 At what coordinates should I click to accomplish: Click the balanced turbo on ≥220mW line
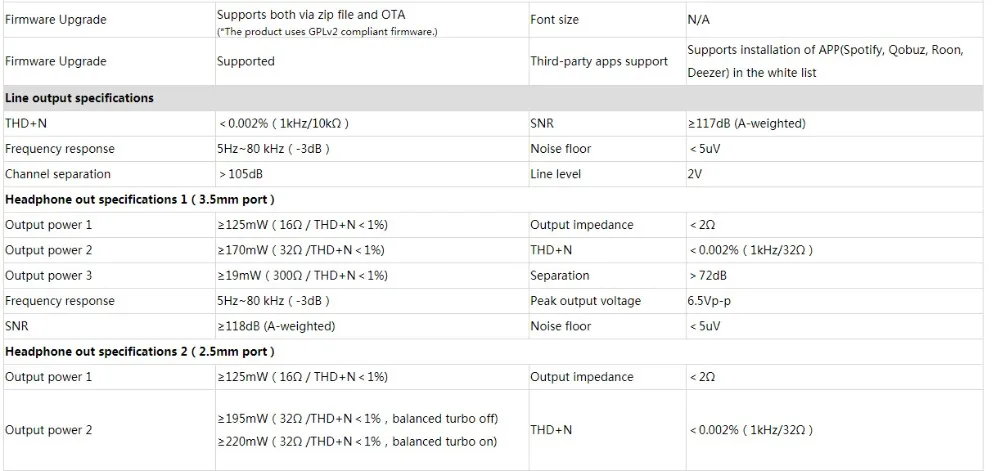click(x=357, y=442)
